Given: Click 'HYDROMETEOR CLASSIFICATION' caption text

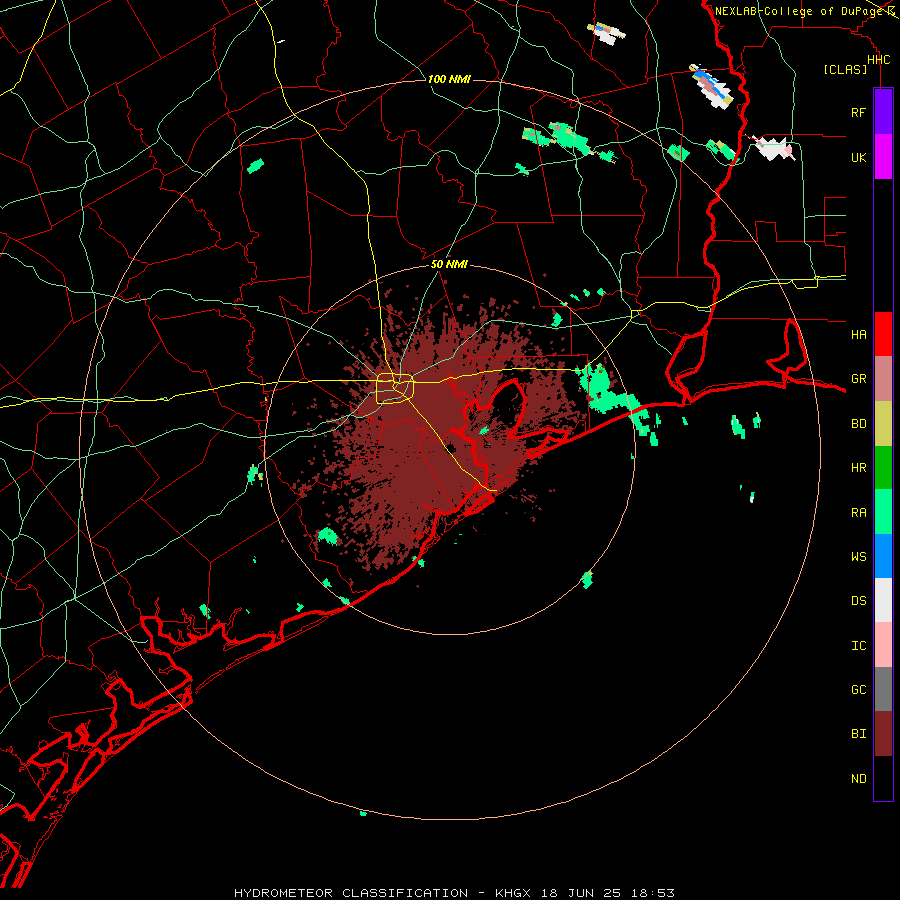Looking at the screenshot, I should (x=351, y=893).
